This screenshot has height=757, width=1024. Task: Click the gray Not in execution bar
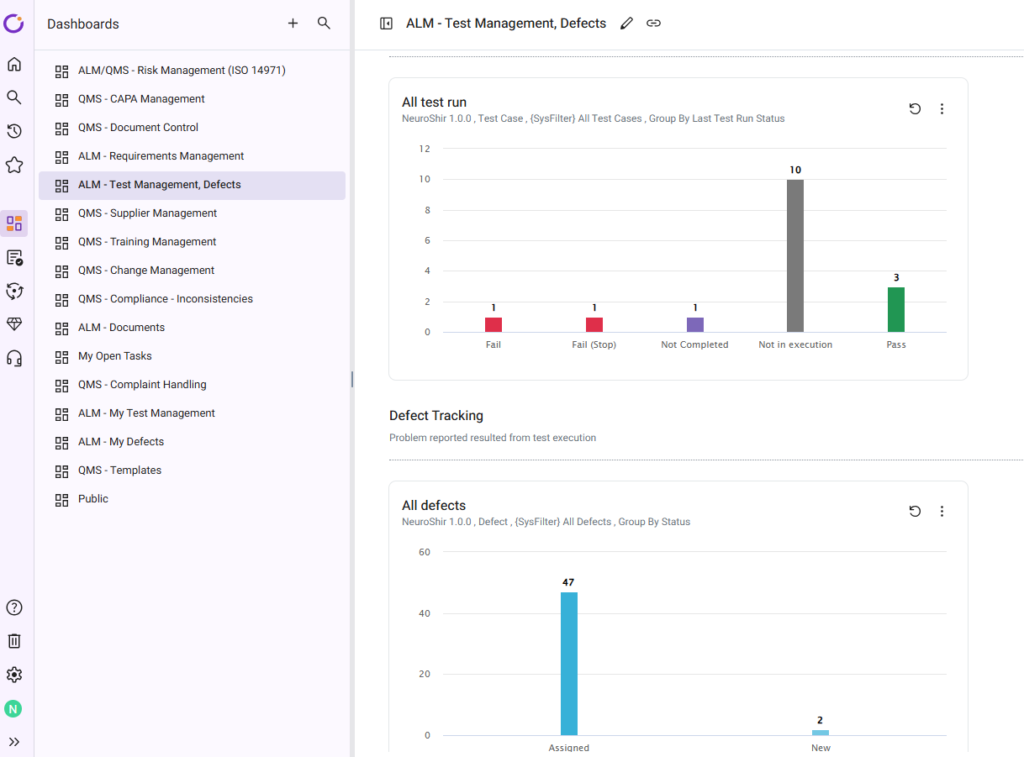point(795,256)
